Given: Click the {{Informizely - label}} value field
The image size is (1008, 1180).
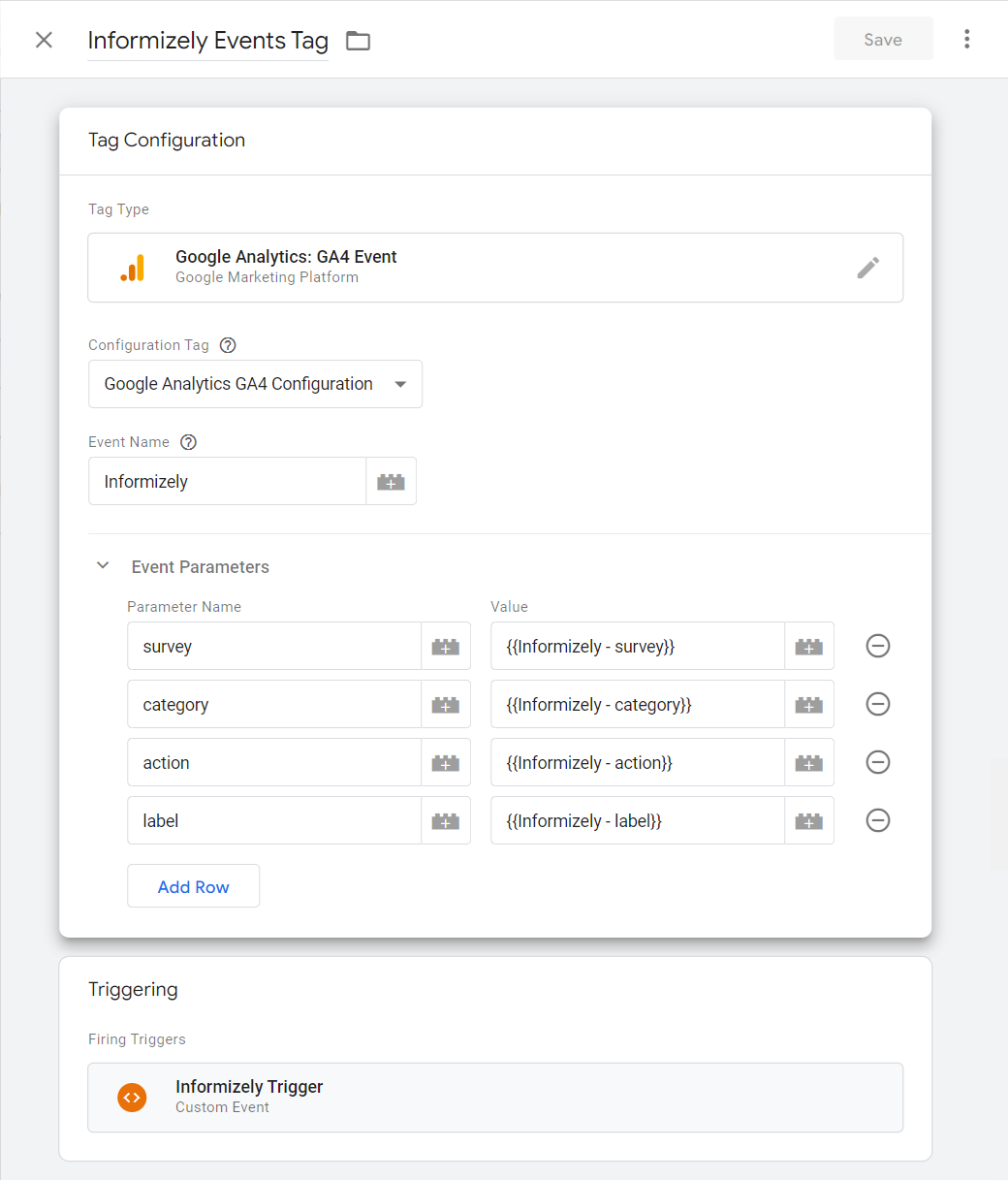Looking at the screenshot, I should tap(638, 820).
